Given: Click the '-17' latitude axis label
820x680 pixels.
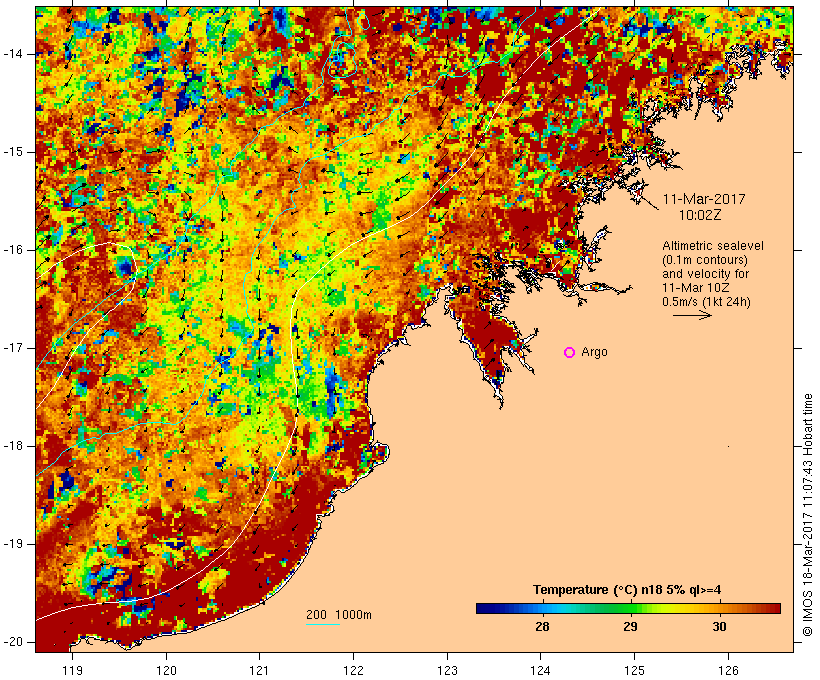Looking at the screenshot, I should [13, 348].
